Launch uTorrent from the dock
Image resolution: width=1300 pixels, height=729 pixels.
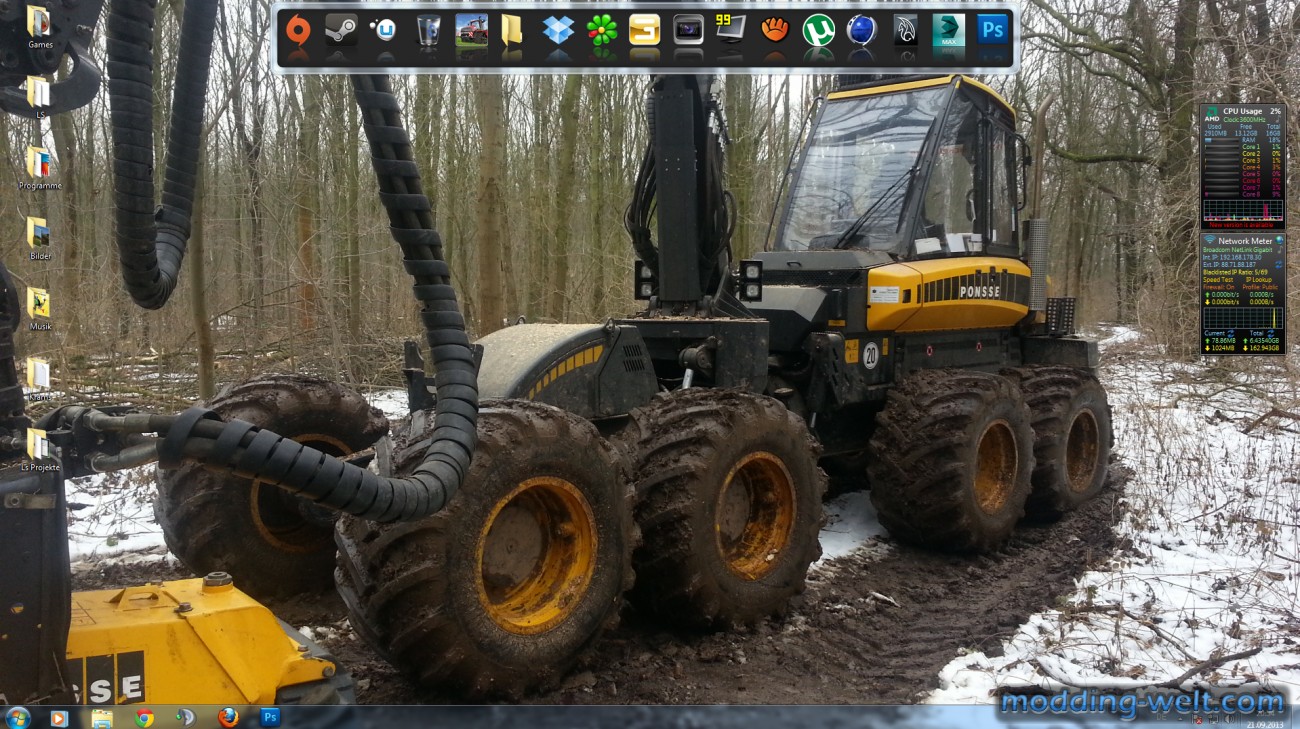click(818, 30)
